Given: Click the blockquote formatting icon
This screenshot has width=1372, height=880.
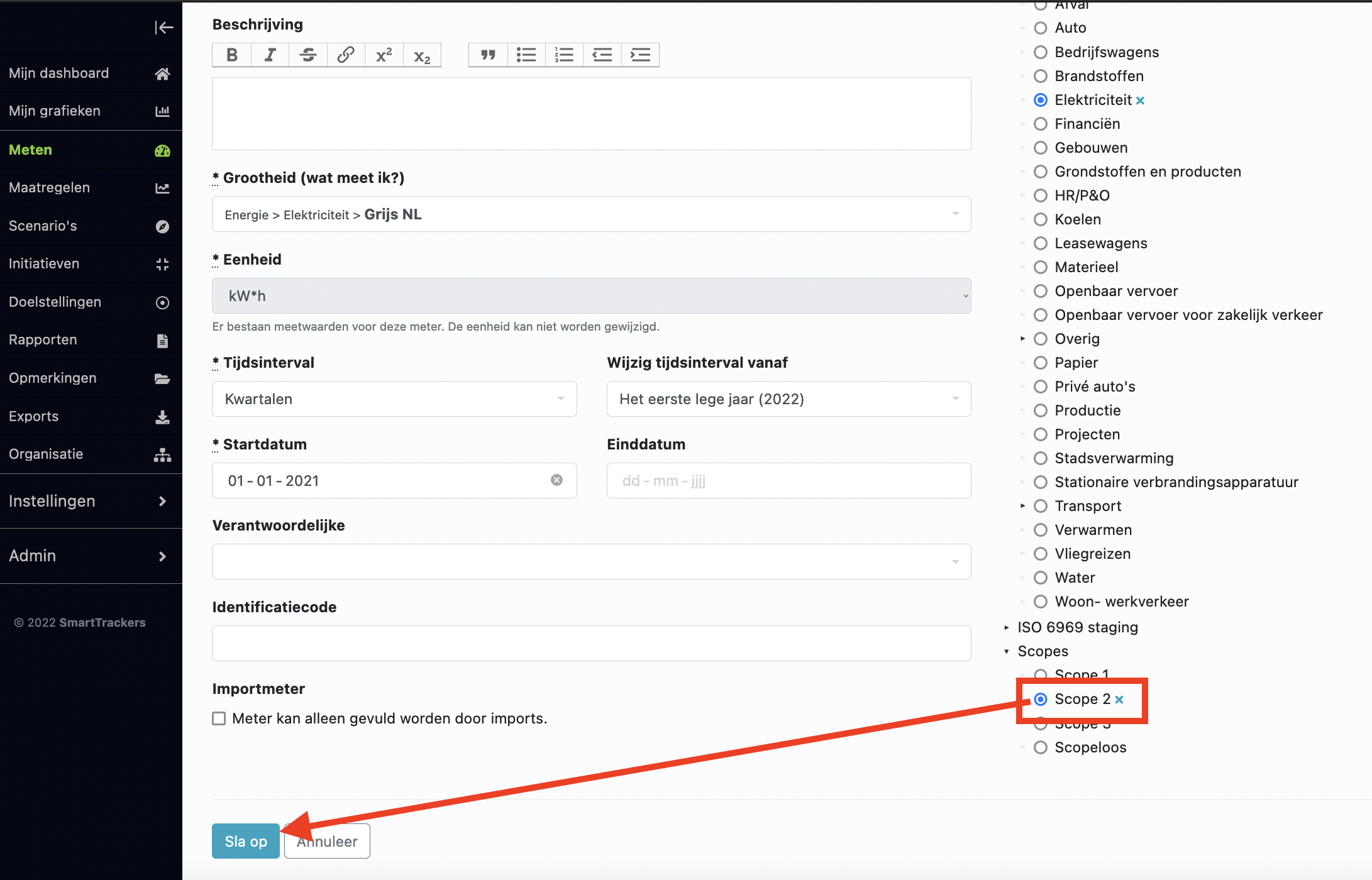Looking at the screenshot, I should tap(486, 54).
